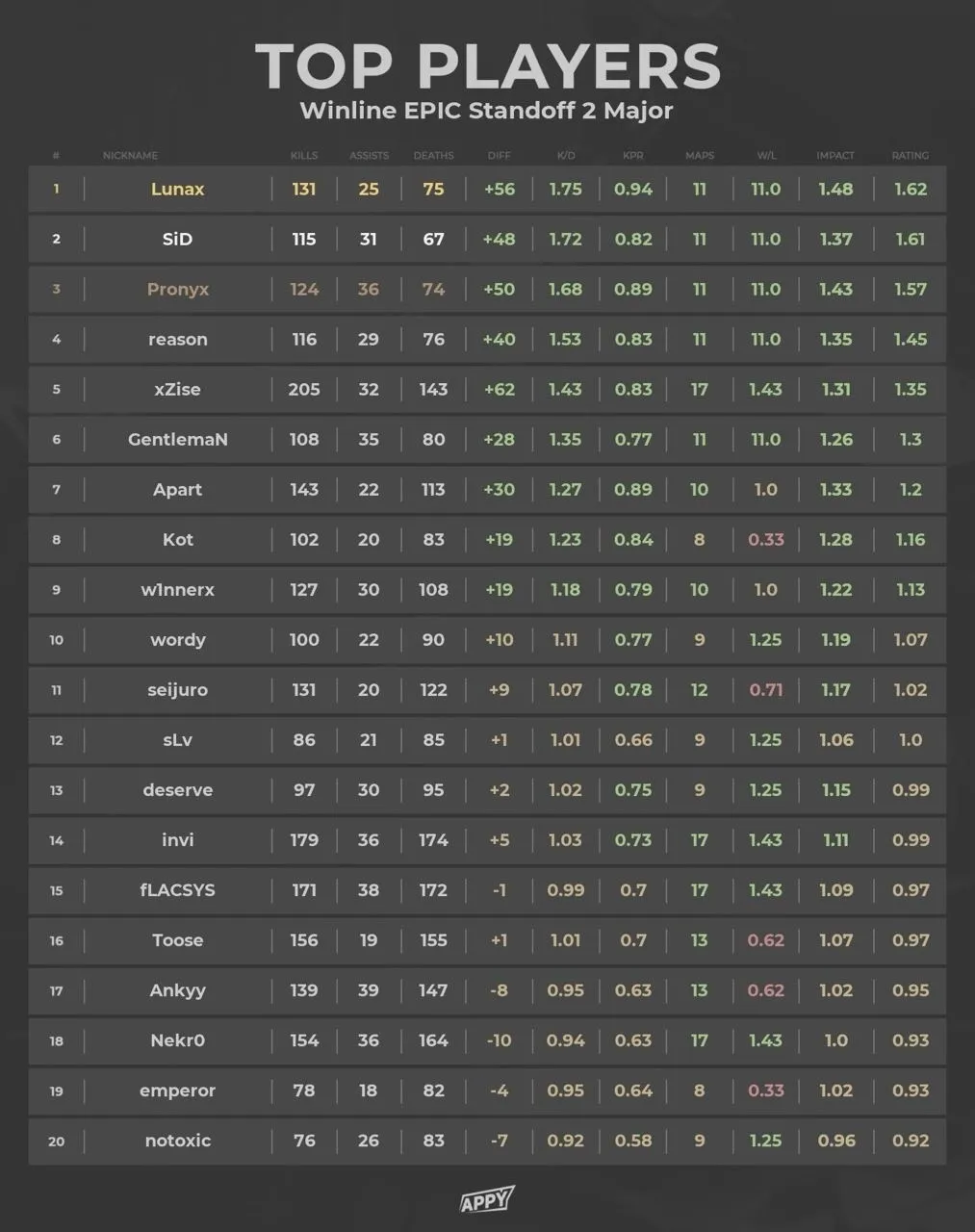Click xZise's kills value 205
The width and height of the screenshot is (975, 1232).
[x=304, y=390]
